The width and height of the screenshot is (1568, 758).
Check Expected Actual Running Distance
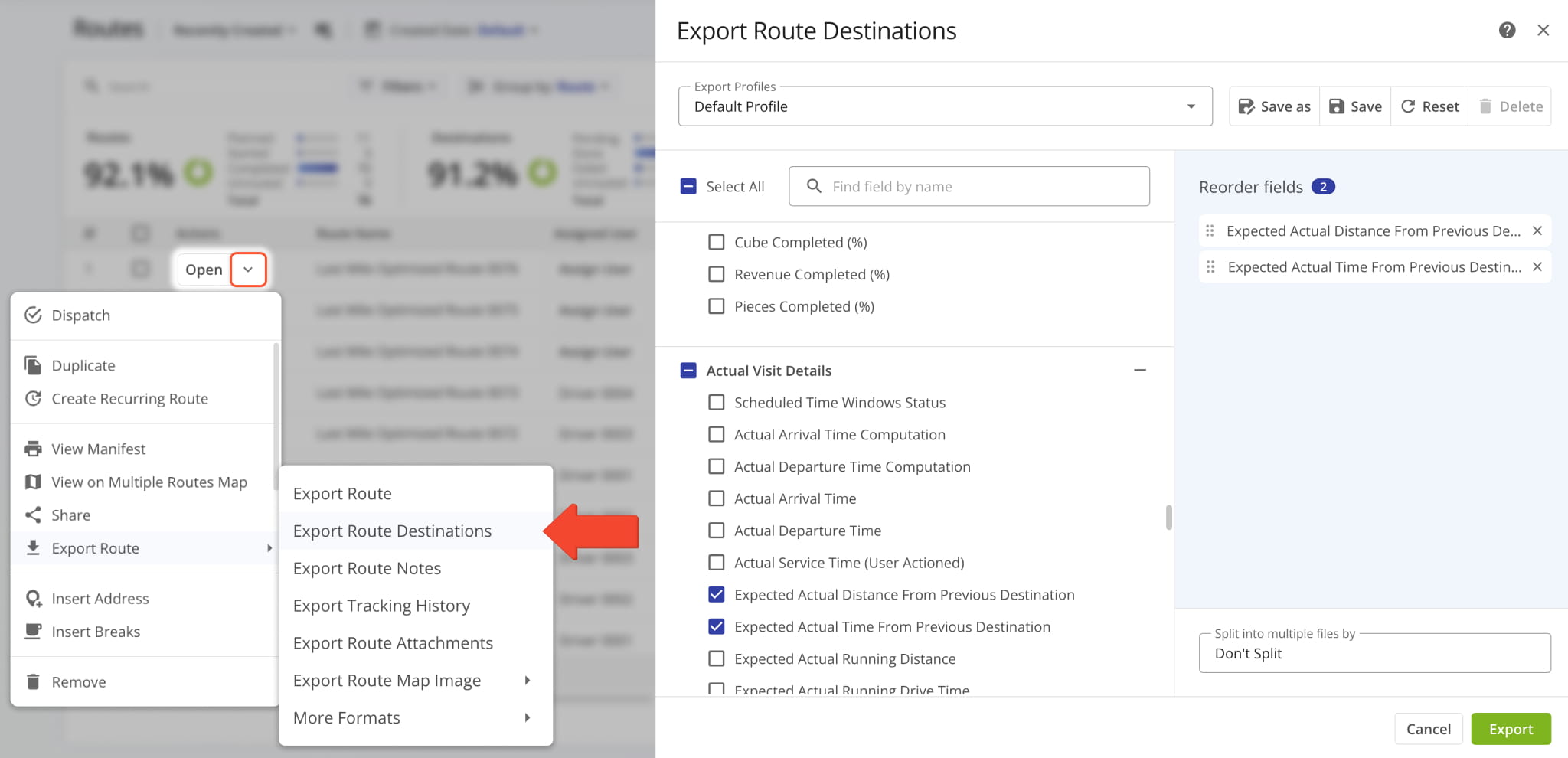coord(716,658)
